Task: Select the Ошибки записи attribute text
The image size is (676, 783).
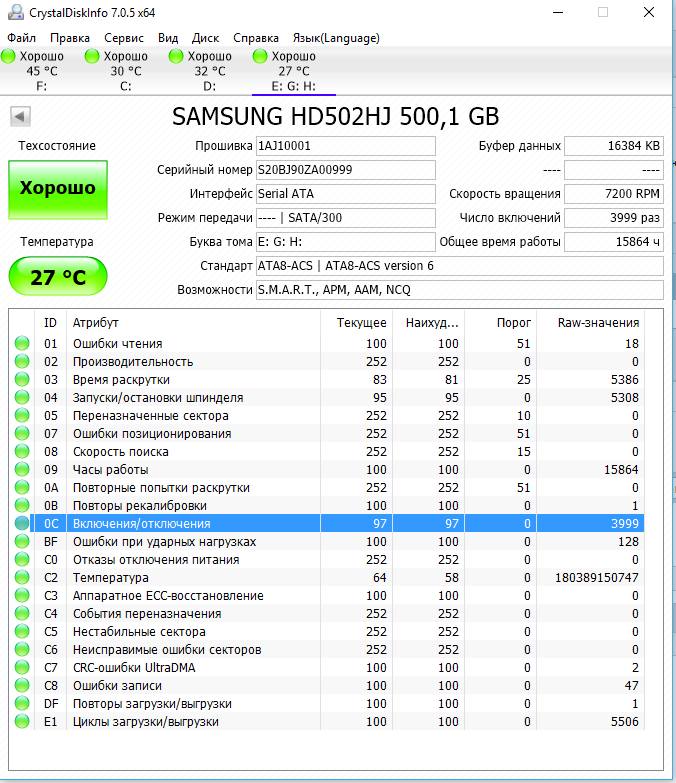Action: (x=117, y=686)
